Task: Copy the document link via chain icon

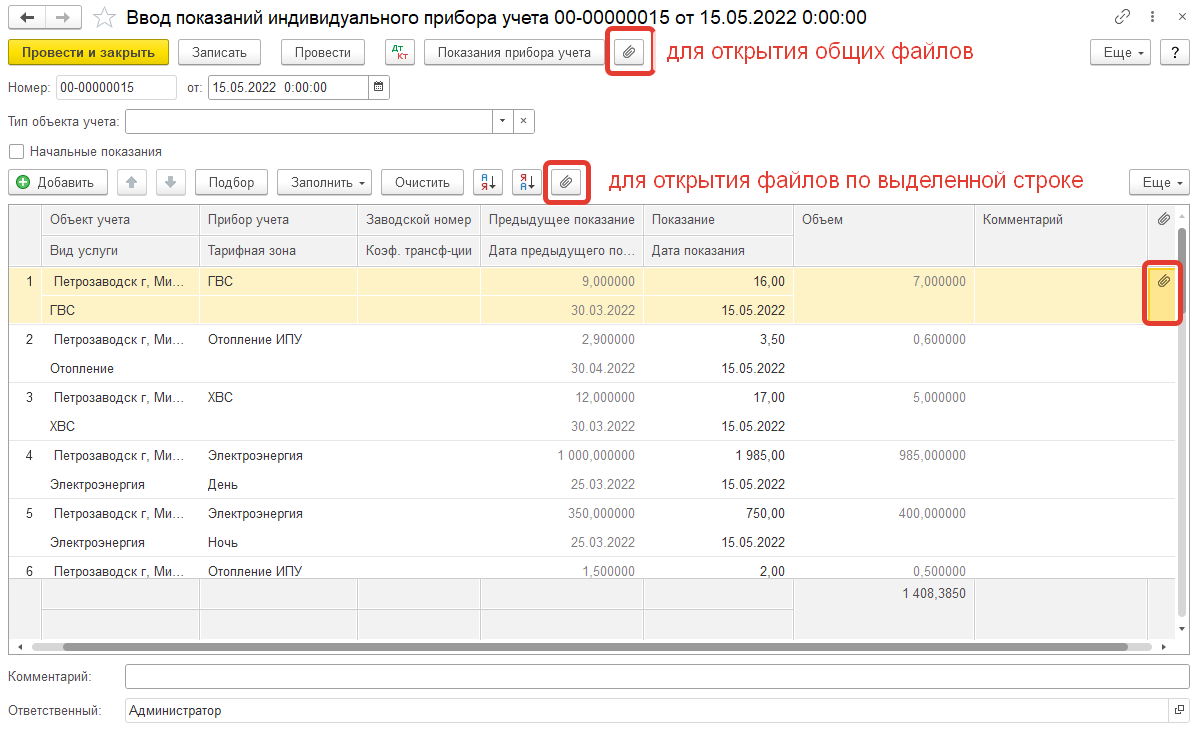Action: click(x=1122, y=18)
